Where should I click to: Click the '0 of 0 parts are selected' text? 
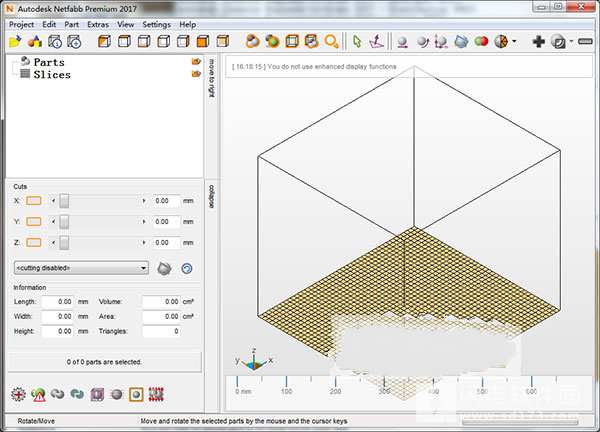[x=104, y=362]
